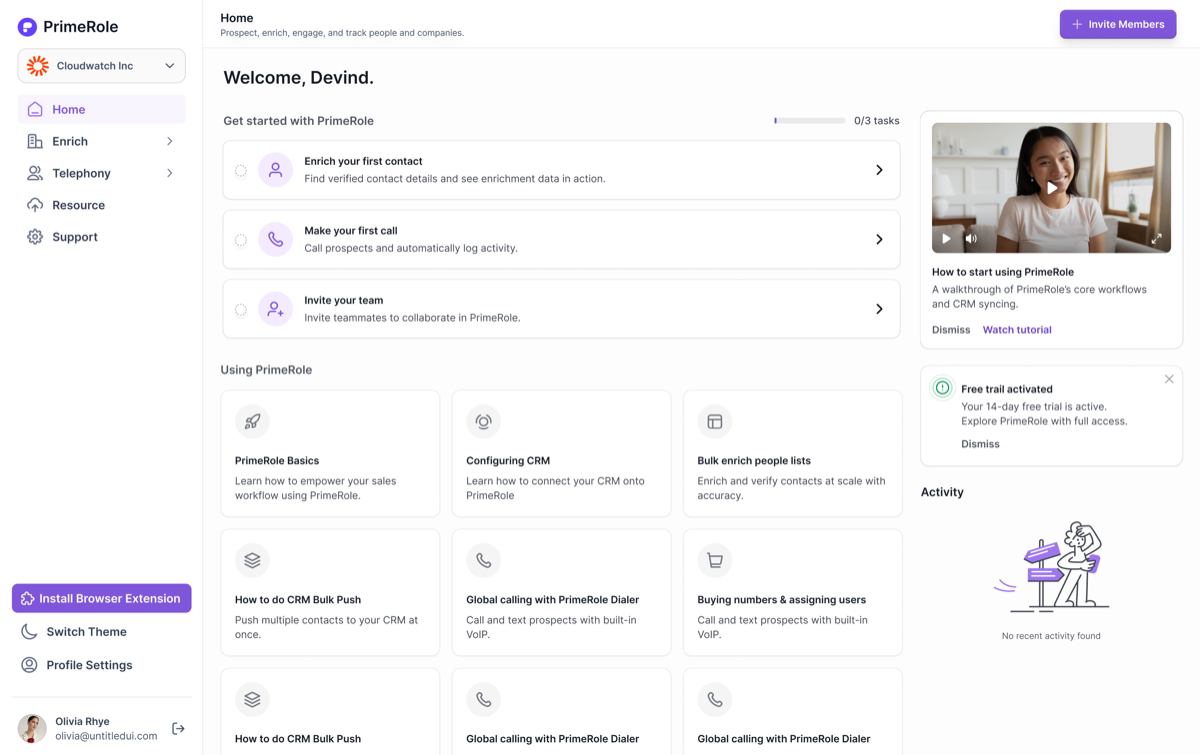1200x755 pixels.
Task: Click the Olivia Rhye avatar photo
Action: coord(32,729)
